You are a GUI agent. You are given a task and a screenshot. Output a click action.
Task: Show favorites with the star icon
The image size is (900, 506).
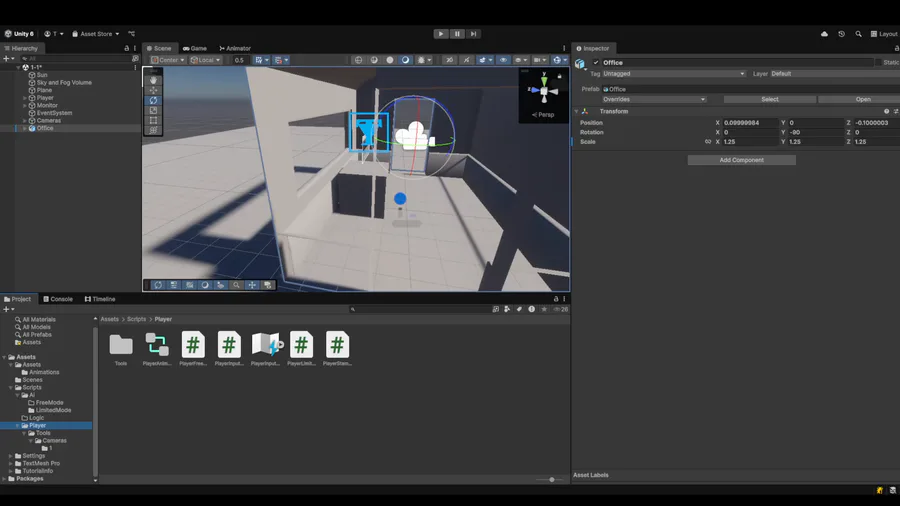[544, 309]
